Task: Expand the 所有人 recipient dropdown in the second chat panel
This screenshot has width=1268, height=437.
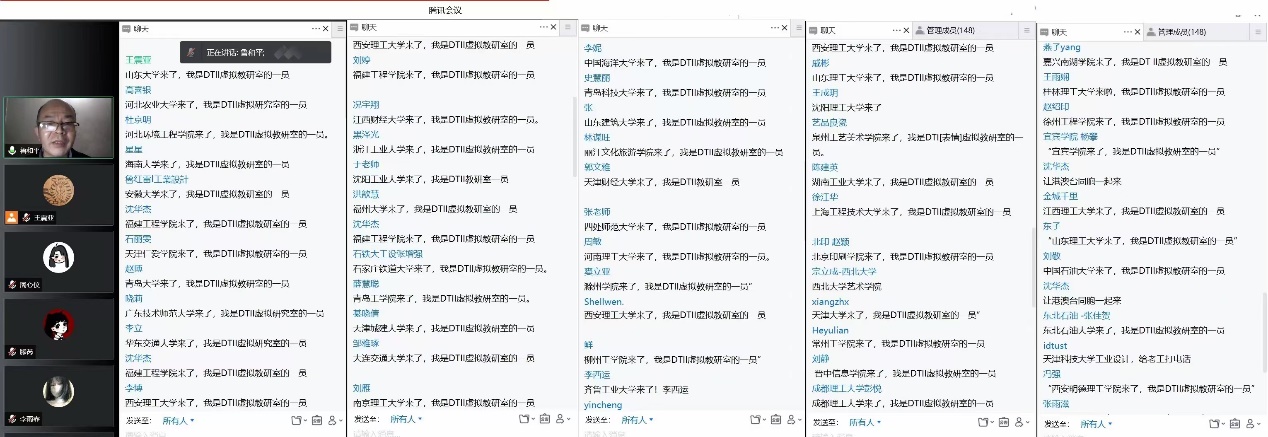Action: pyautogui.click(x=404, y=420)
